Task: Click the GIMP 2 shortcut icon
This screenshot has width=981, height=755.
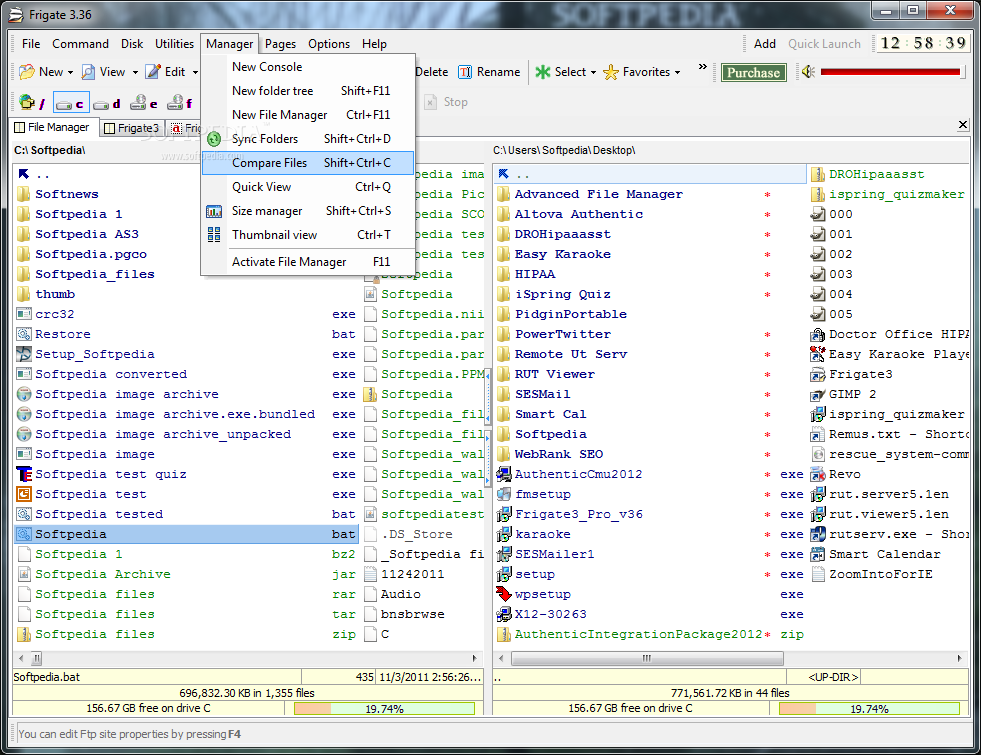Action: point(817,395)
